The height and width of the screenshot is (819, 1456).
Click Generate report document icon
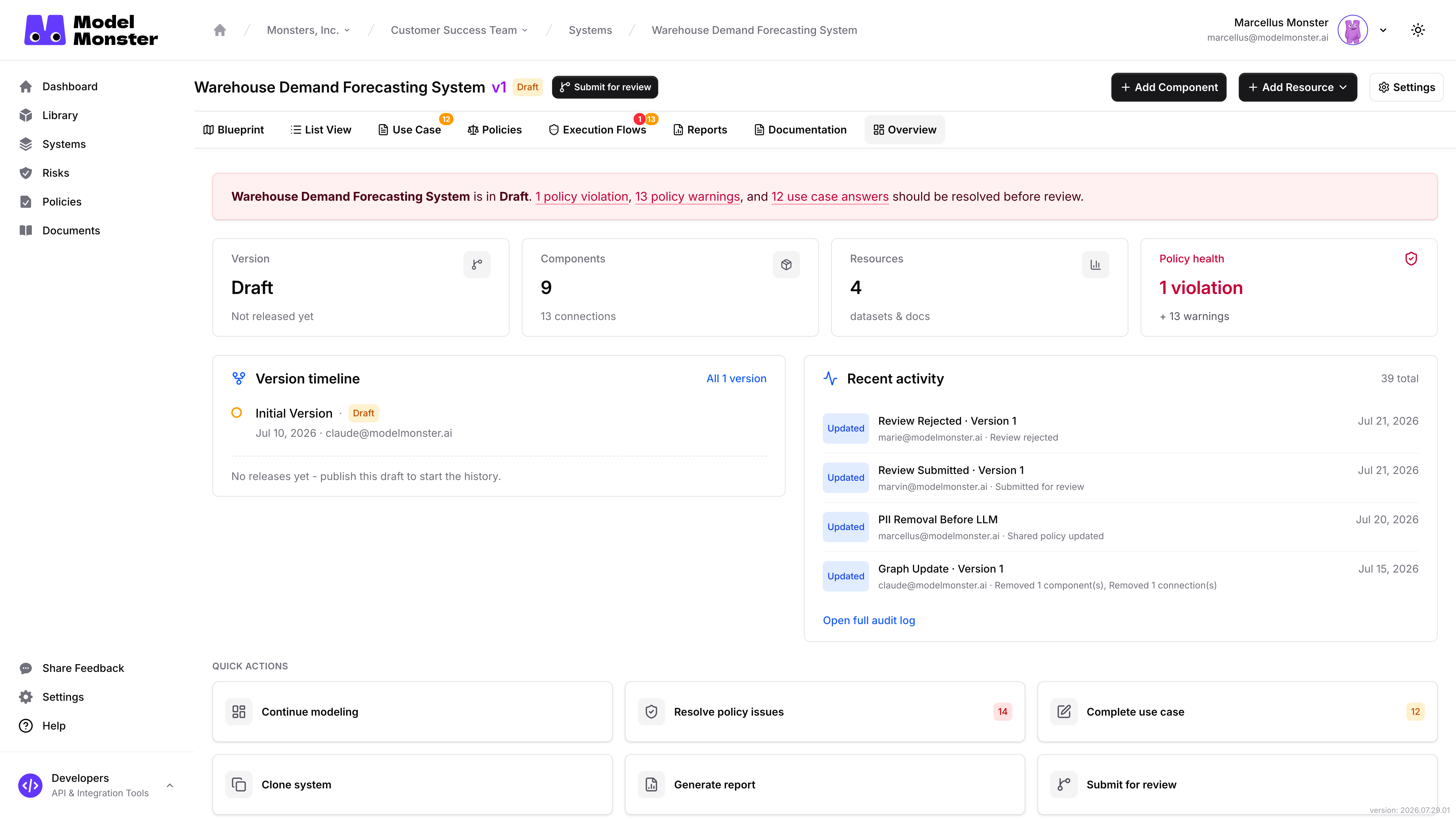[651, 785]
